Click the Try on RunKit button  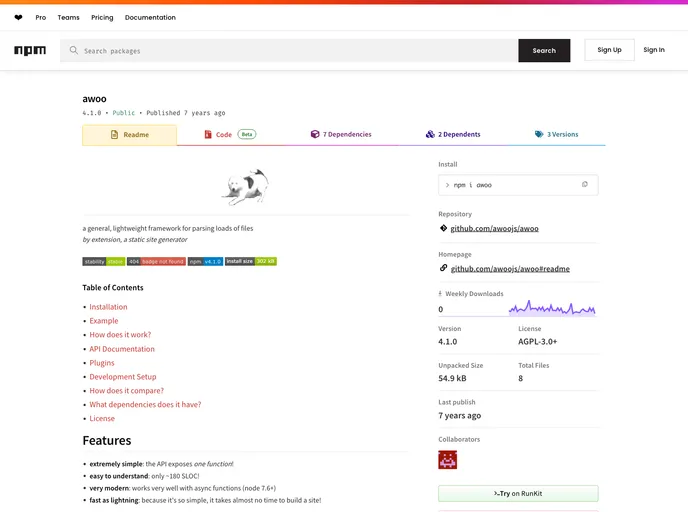[518, 494]
